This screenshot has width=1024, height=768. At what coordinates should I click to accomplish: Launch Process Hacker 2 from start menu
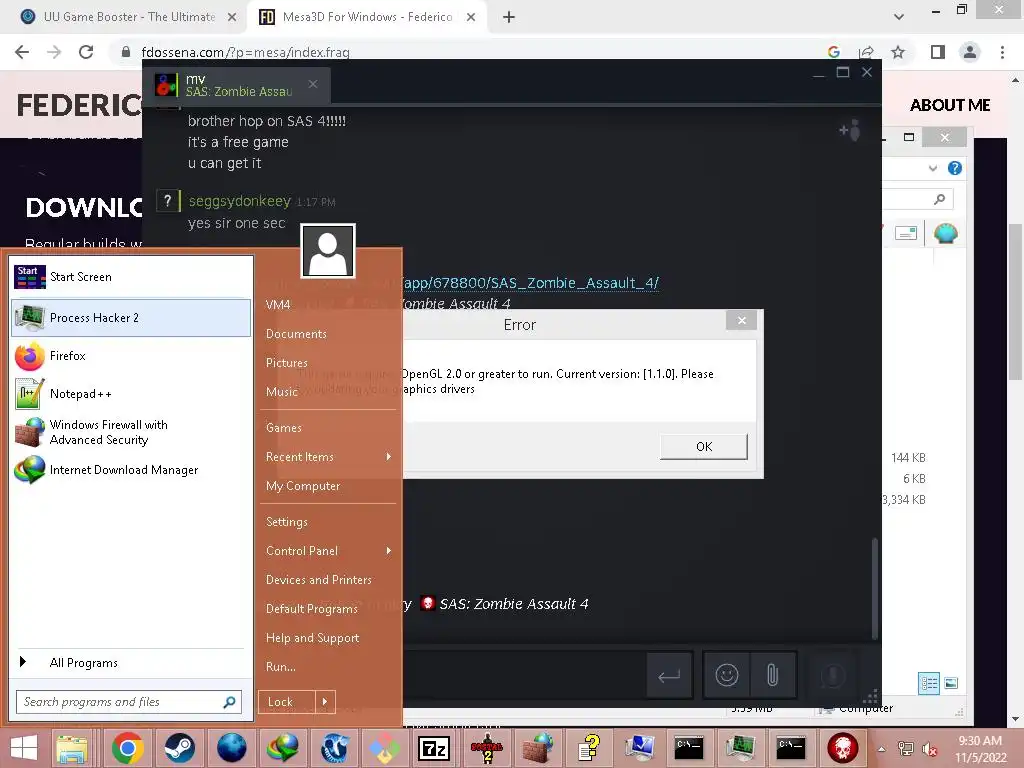tap(131, 318)
